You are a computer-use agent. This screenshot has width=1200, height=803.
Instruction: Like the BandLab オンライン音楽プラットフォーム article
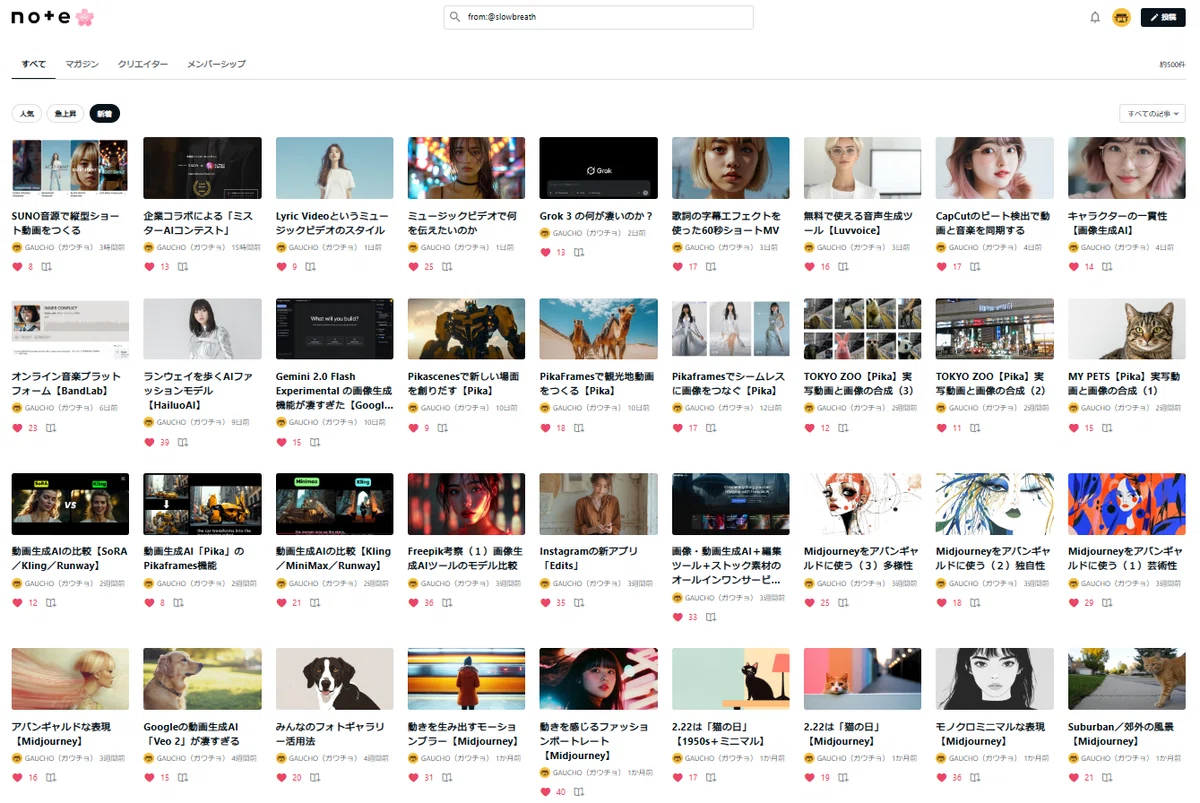(x=17, y=428)
